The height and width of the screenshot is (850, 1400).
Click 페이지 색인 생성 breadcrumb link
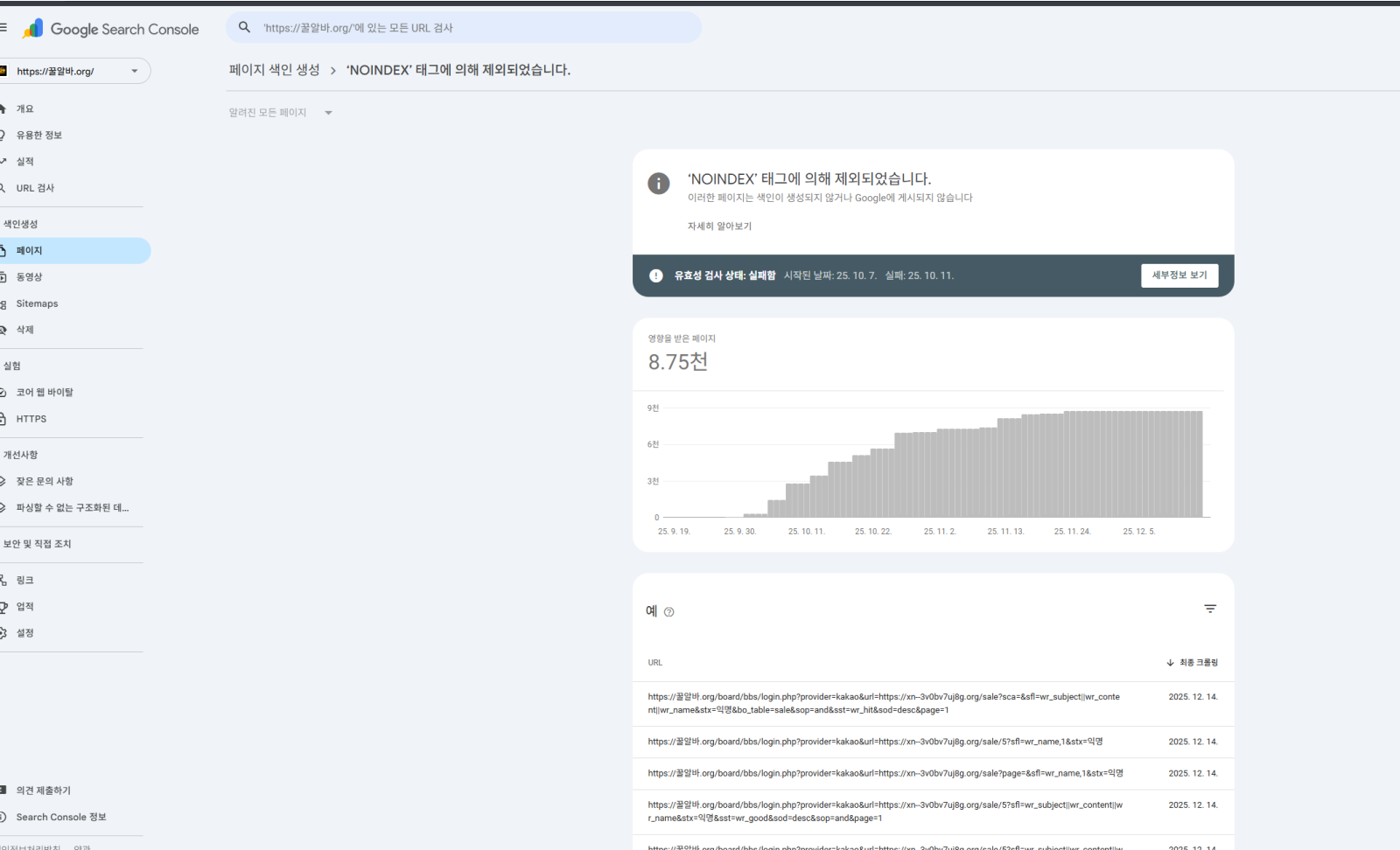pyautogui.click(x=275, y=70)
